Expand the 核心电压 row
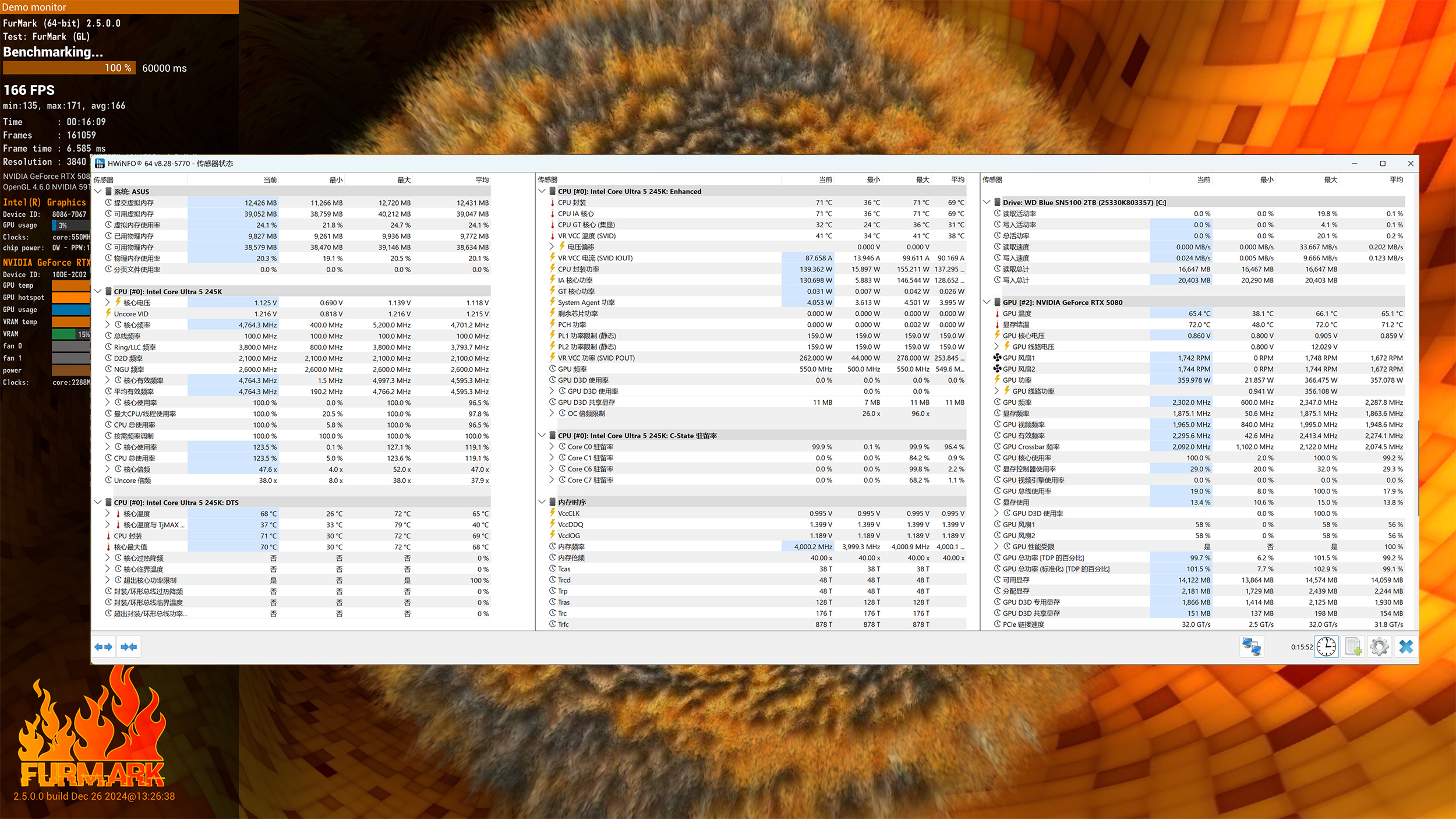Viewport: 1456px width, 819px height. click(x=108, y=303)
